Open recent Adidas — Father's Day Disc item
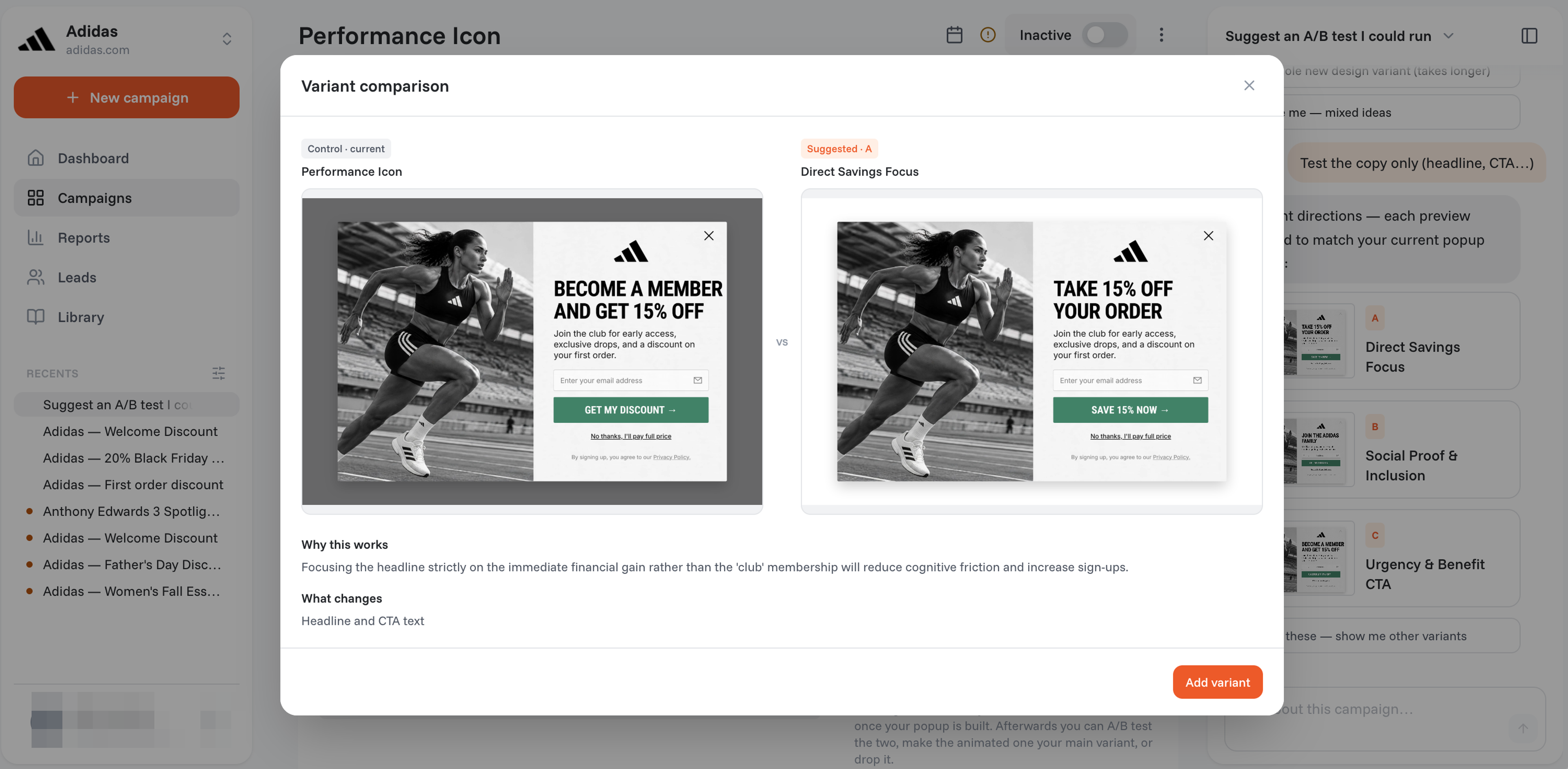Viewport: 1568px width, 769px height. pos(127,565)
